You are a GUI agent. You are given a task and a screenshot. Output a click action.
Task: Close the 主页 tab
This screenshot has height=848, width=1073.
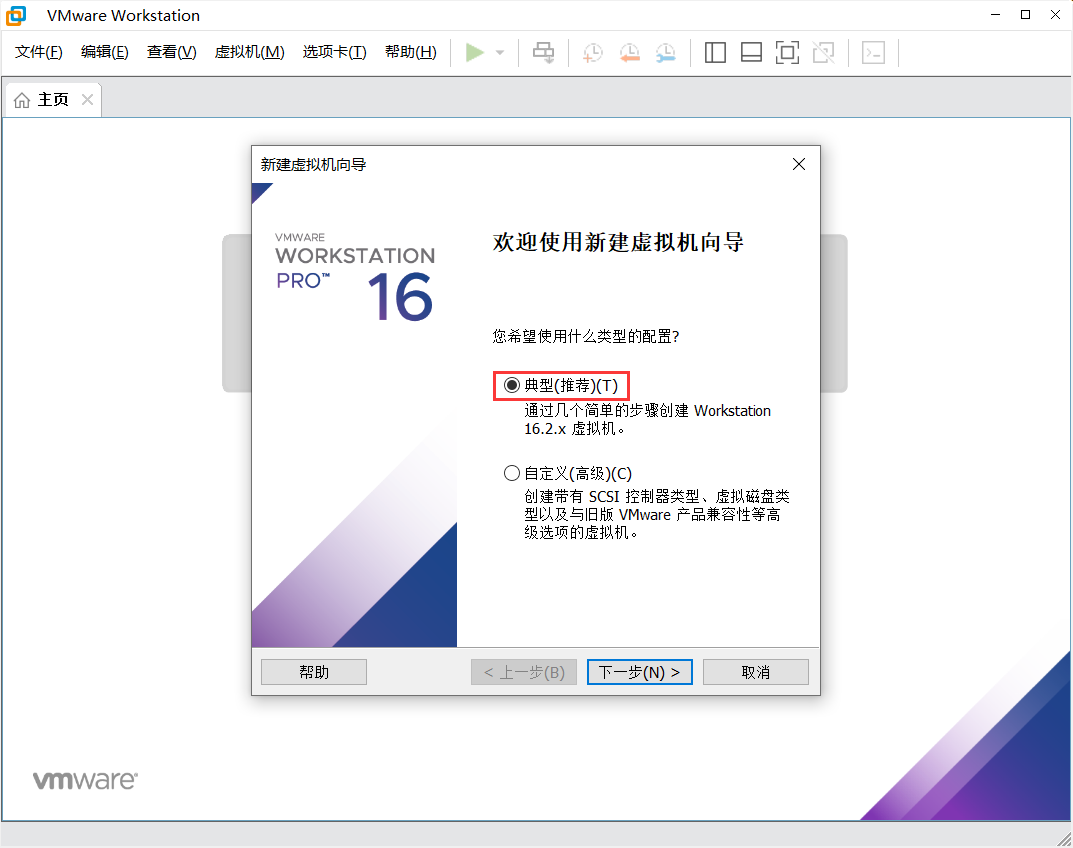(x=87, y=100)
